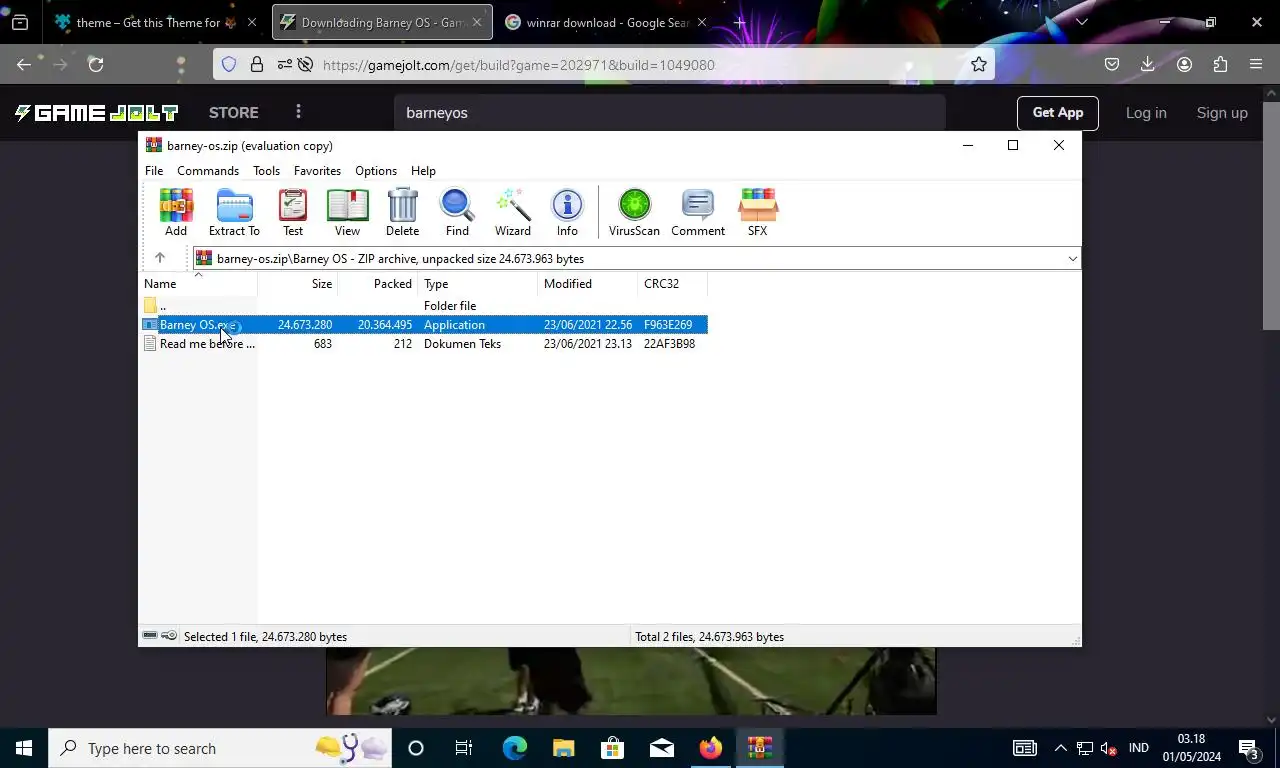Open a new browser tab

coord(739,22)
